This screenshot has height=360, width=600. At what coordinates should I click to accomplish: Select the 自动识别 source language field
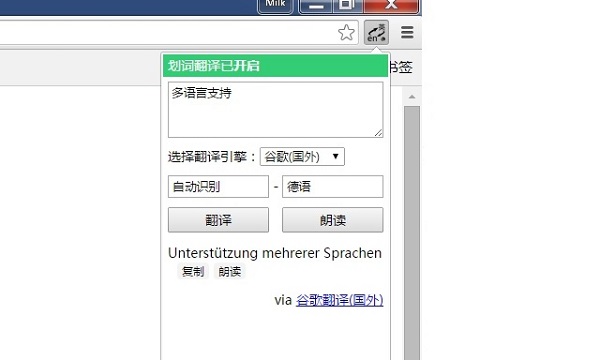(218, 187)
